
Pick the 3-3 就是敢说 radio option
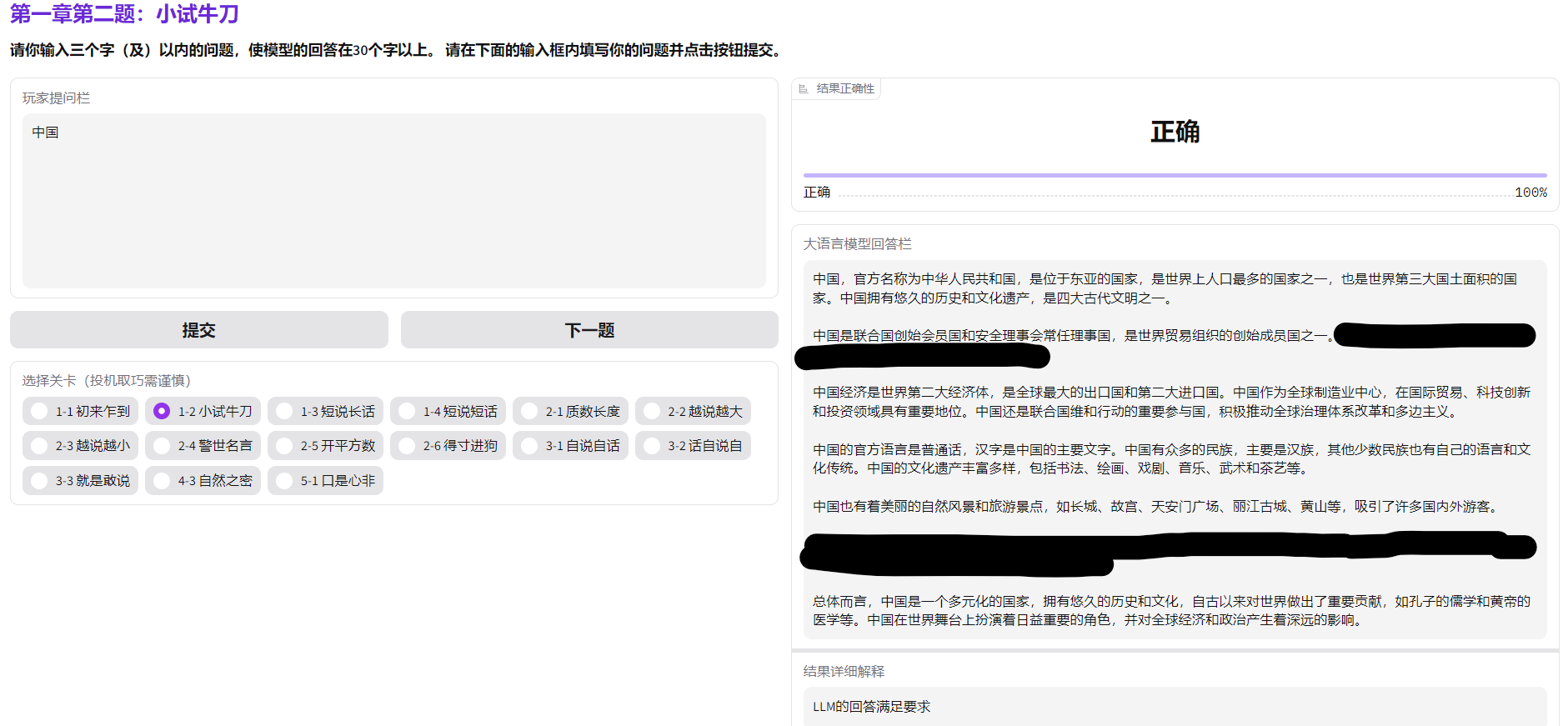click(x=81, y=481)
